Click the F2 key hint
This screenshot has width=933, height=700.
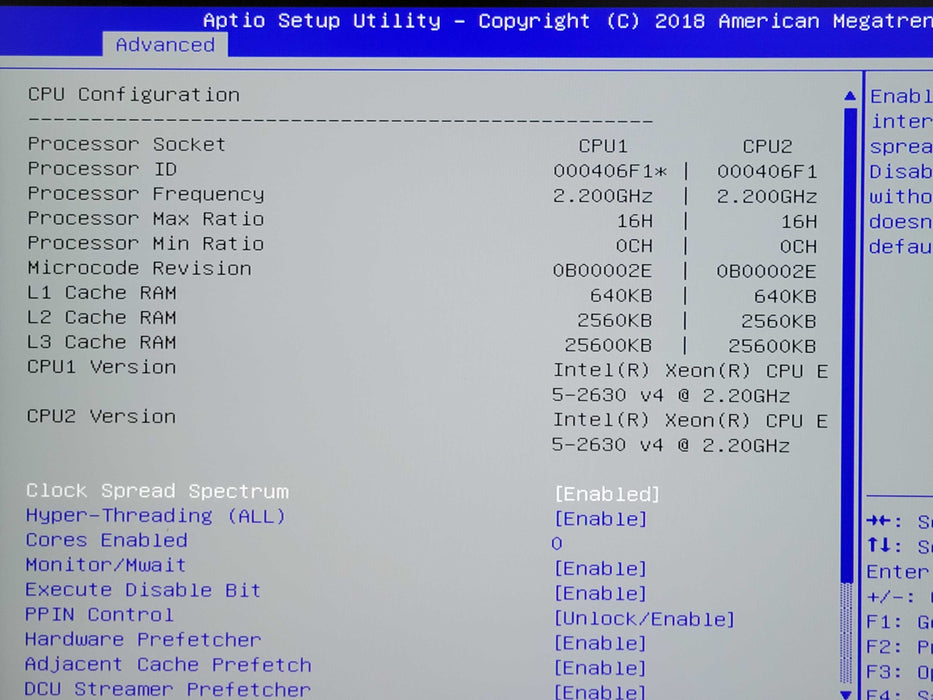pyautogui.click(x=899, y=647)
